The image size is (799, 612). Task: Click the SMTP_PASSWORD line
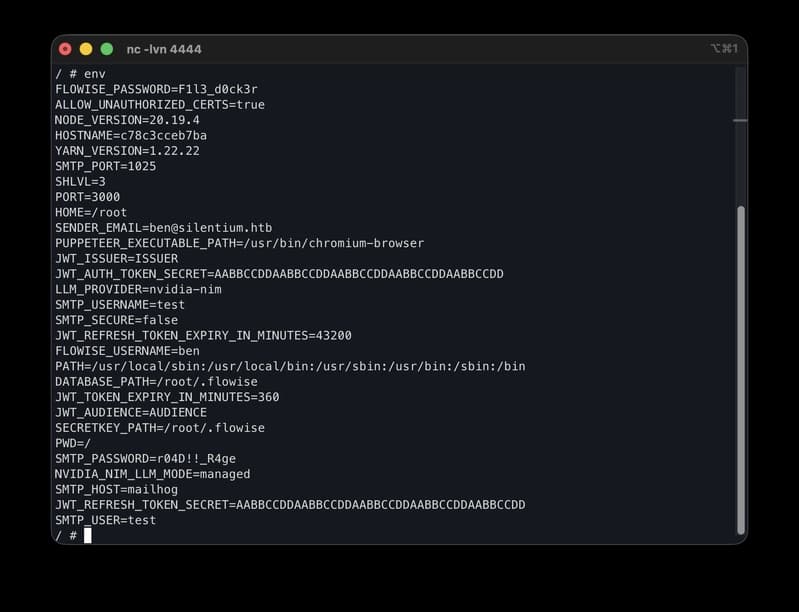point(145,459)
